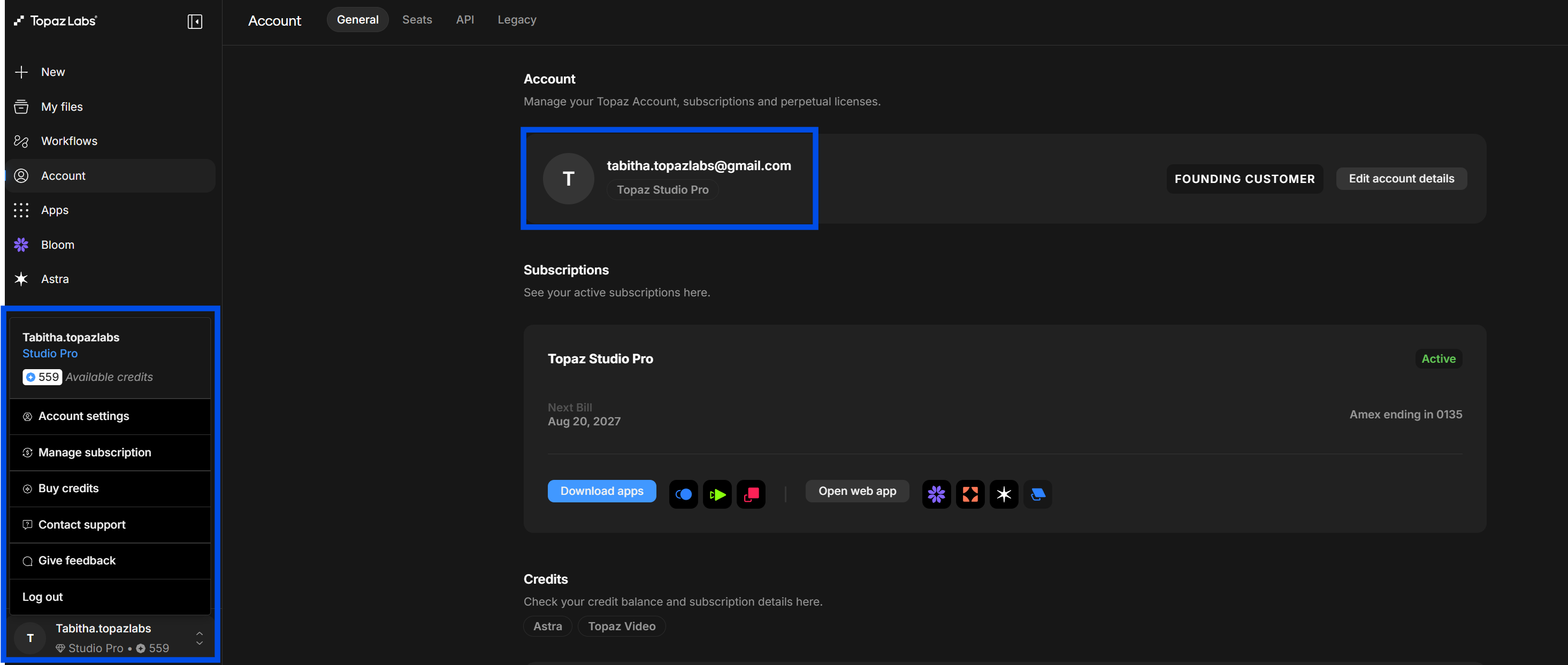1568x665 pixels.
Task: Click the Amex ending in 0135 text
Action: [1405, 414]
